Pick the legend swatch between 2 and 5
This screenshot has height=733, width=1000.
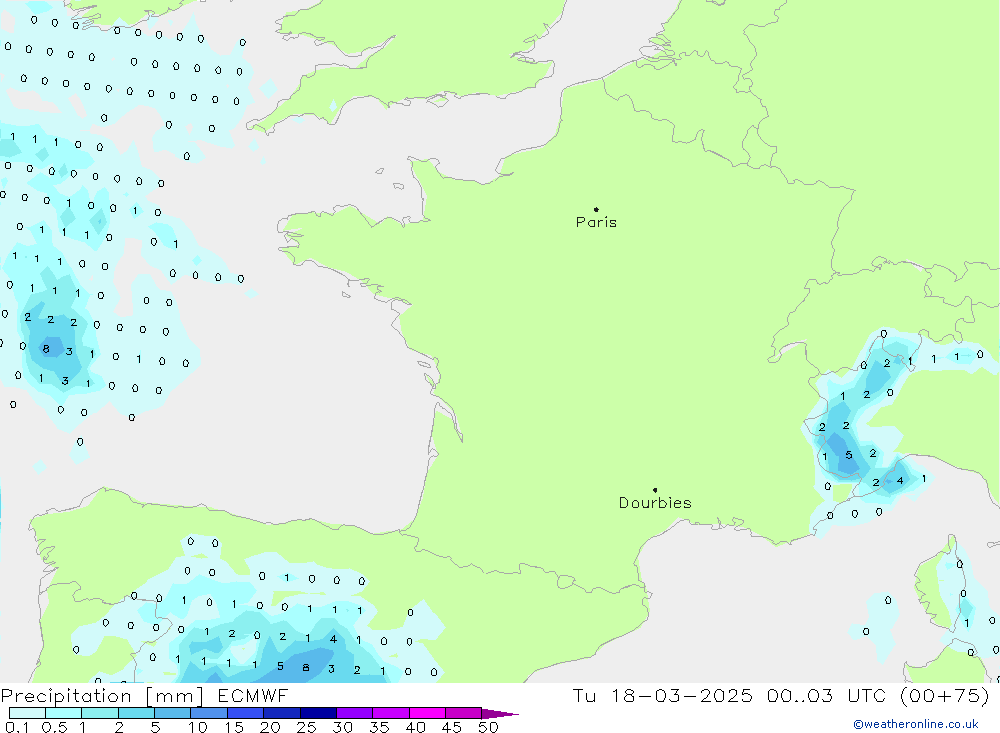click(136, 713)
